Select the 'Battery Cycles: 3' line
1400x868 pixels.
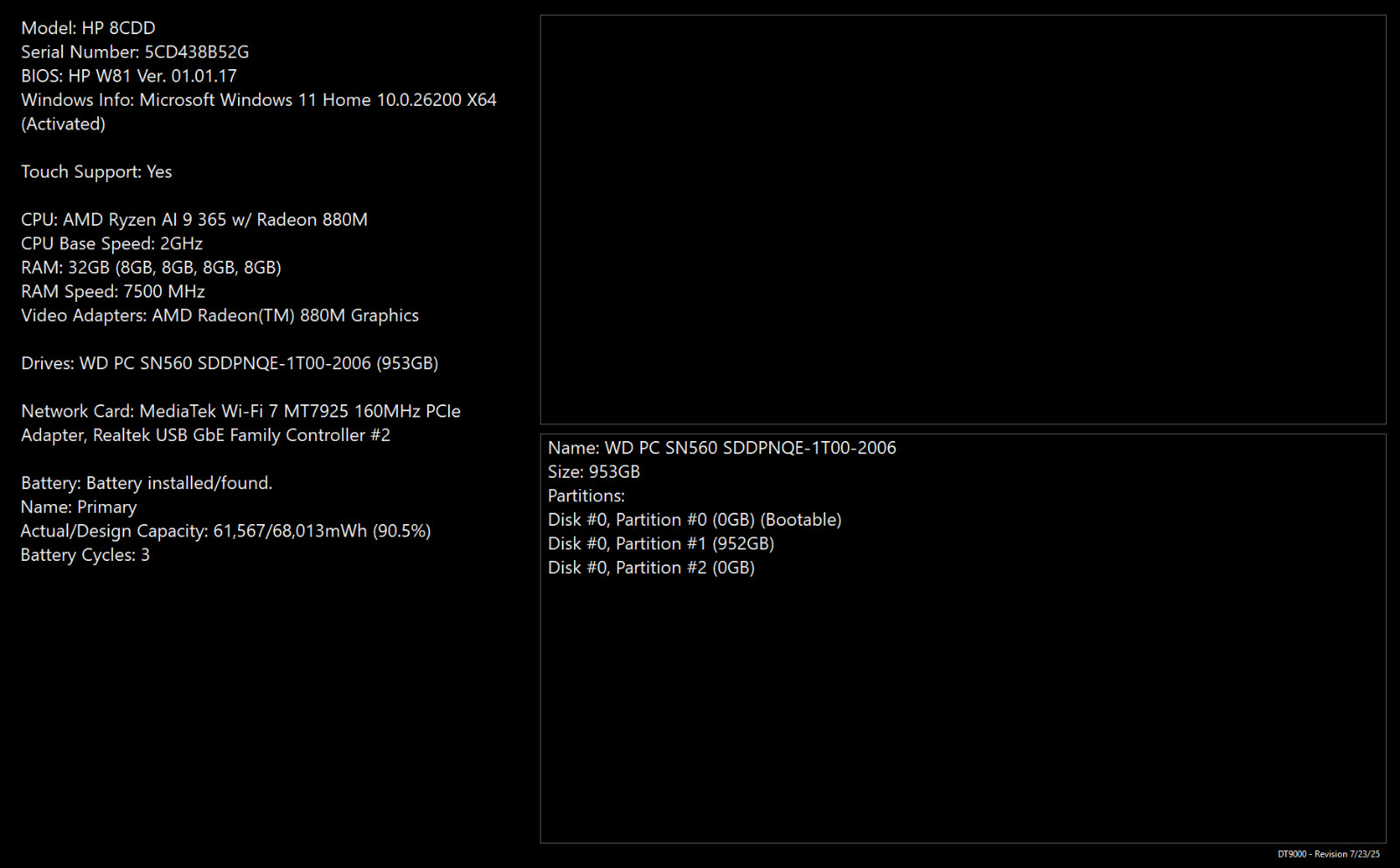85,555
